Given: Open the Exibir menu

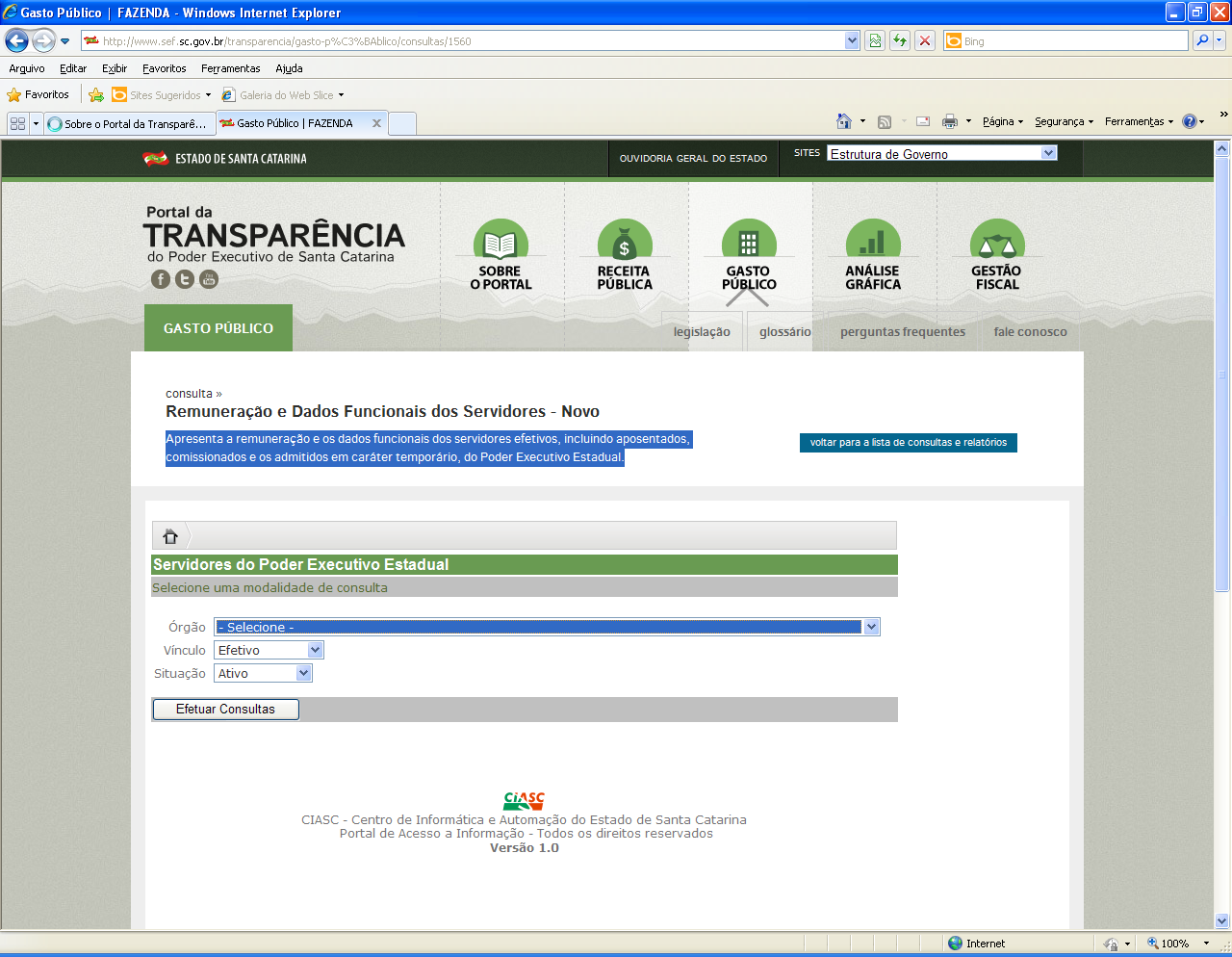Looking at the screenshot, I should [x=115, y=68].
